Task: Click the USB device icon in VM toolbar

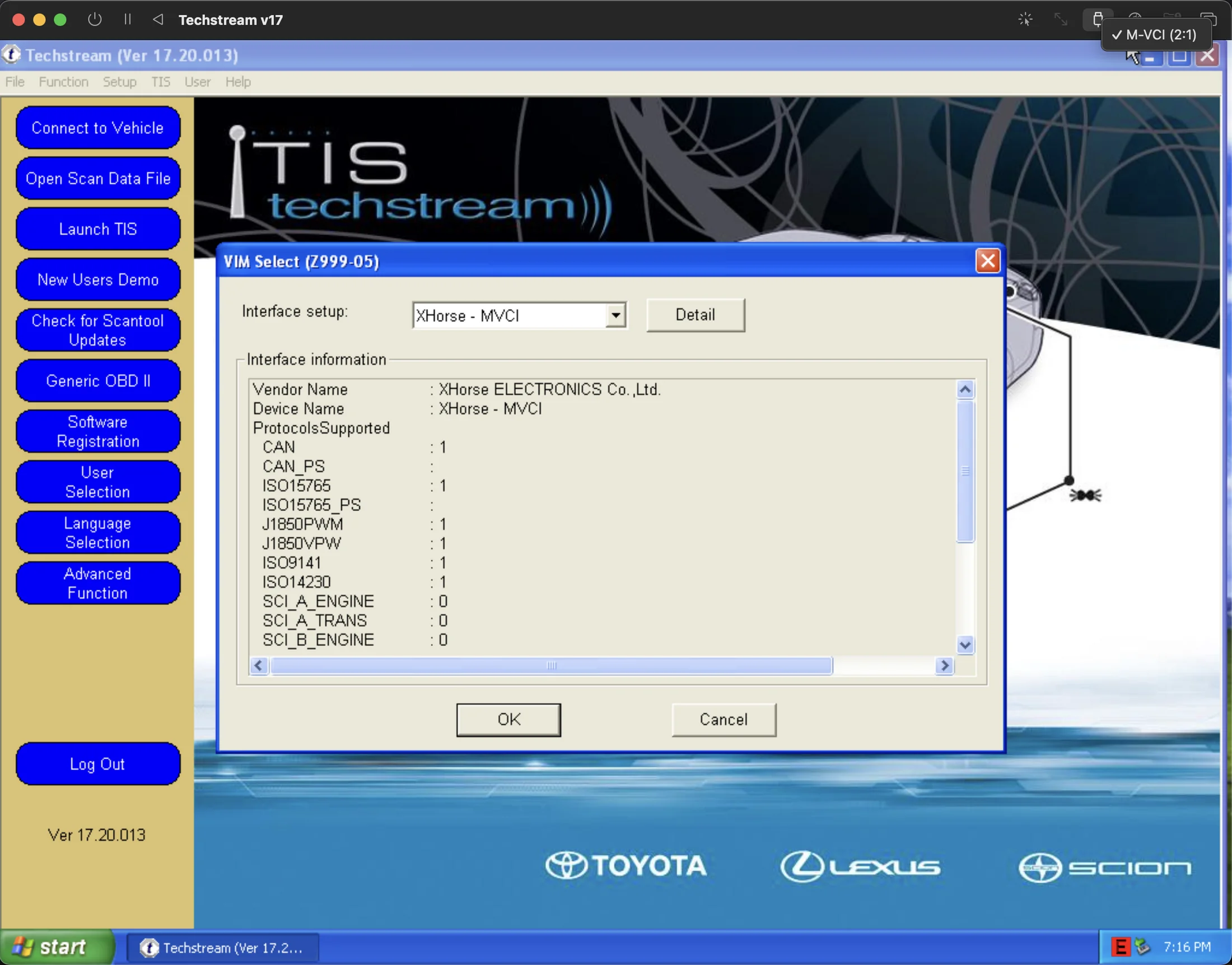Action: (1097, 19)
